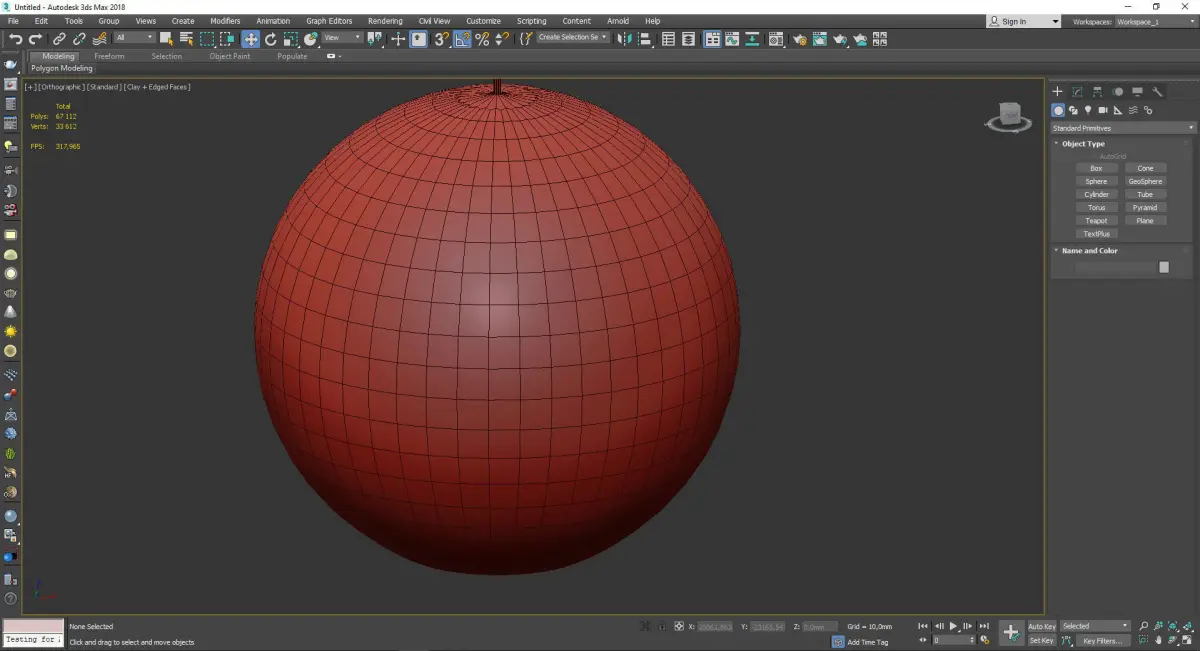Open the Curve Editor icon
1200x651 pixels.
pos(732,39)
